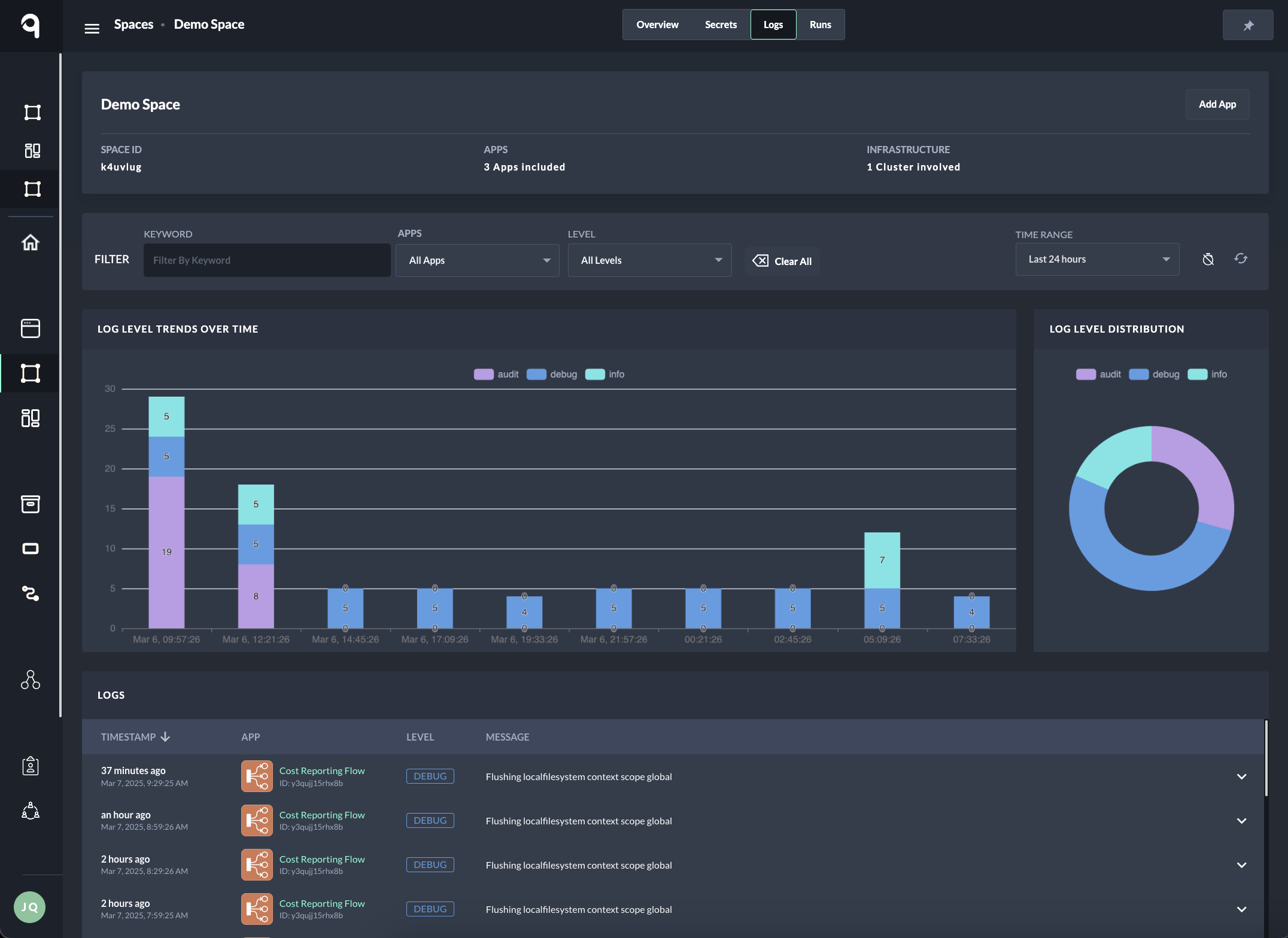Click the JQ user avatar
The image size is (1288, 938).
pyautogui.click(x=29, y=907)
